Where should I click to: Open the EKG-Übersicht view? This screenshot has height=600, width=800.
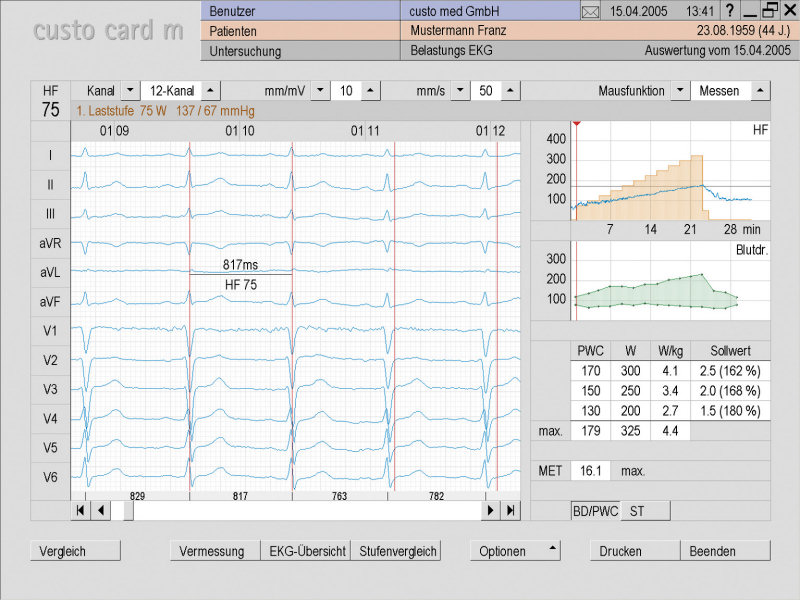click(306, 551)
